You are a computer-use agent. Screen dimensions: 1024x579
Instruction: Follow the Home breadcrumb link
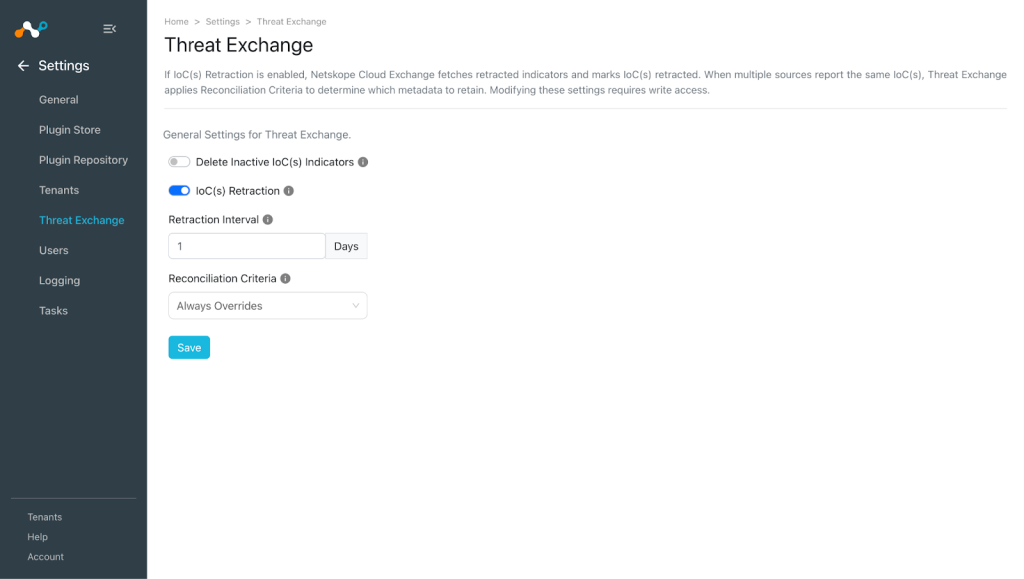tap(176, 22)
